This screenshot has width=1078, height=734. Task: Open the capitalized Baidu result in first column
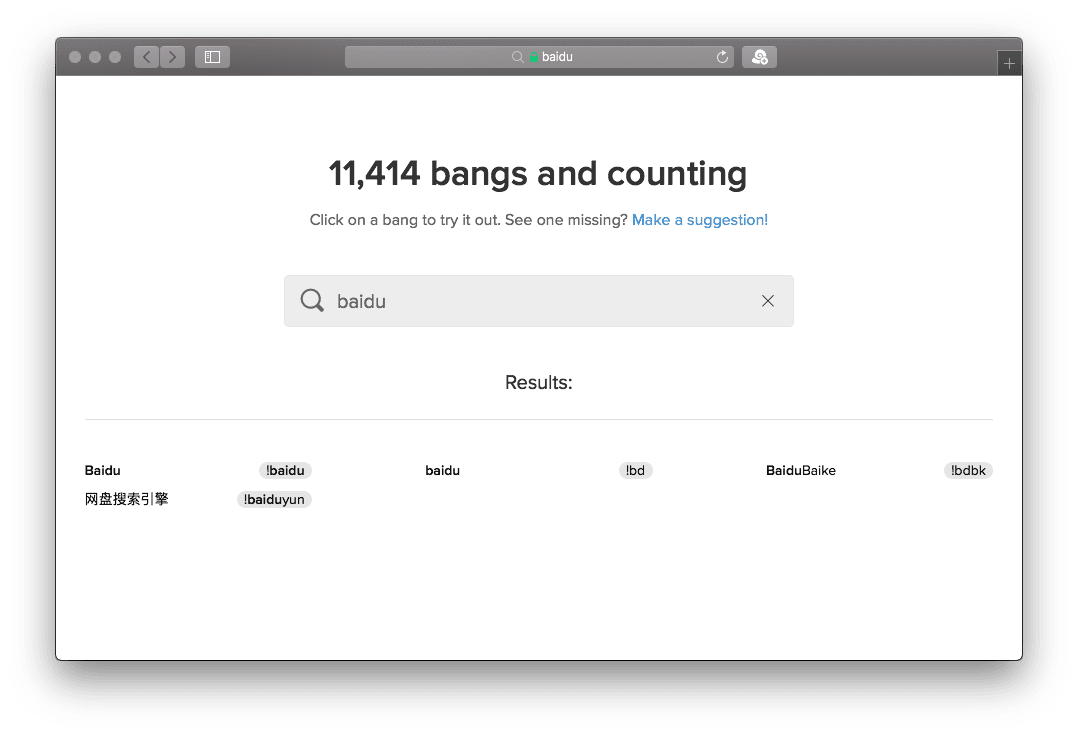click(103, 471)
